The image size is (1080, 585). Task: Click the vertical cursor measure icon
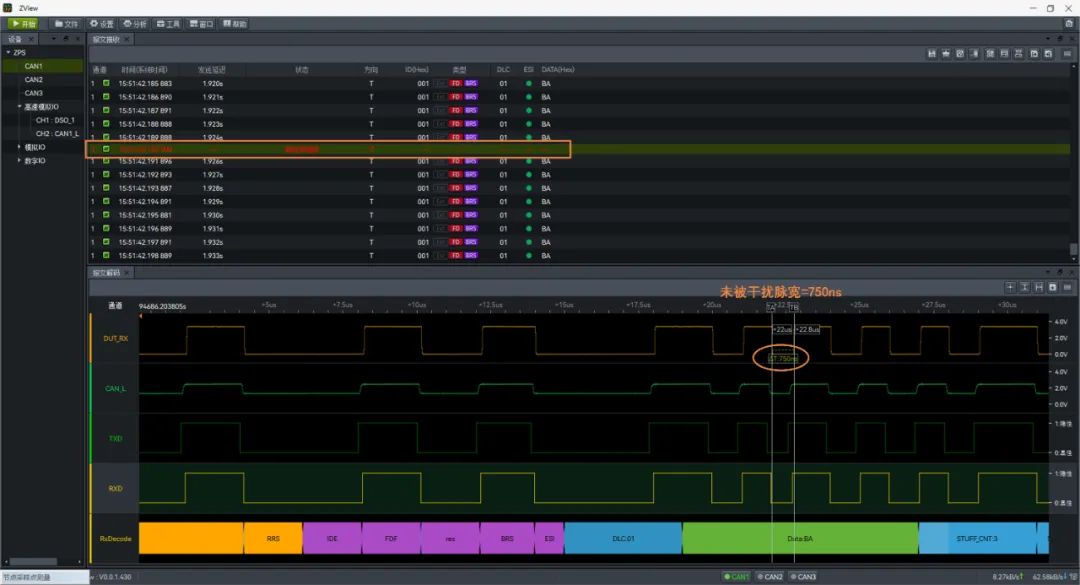click(x=1024, y=287)
